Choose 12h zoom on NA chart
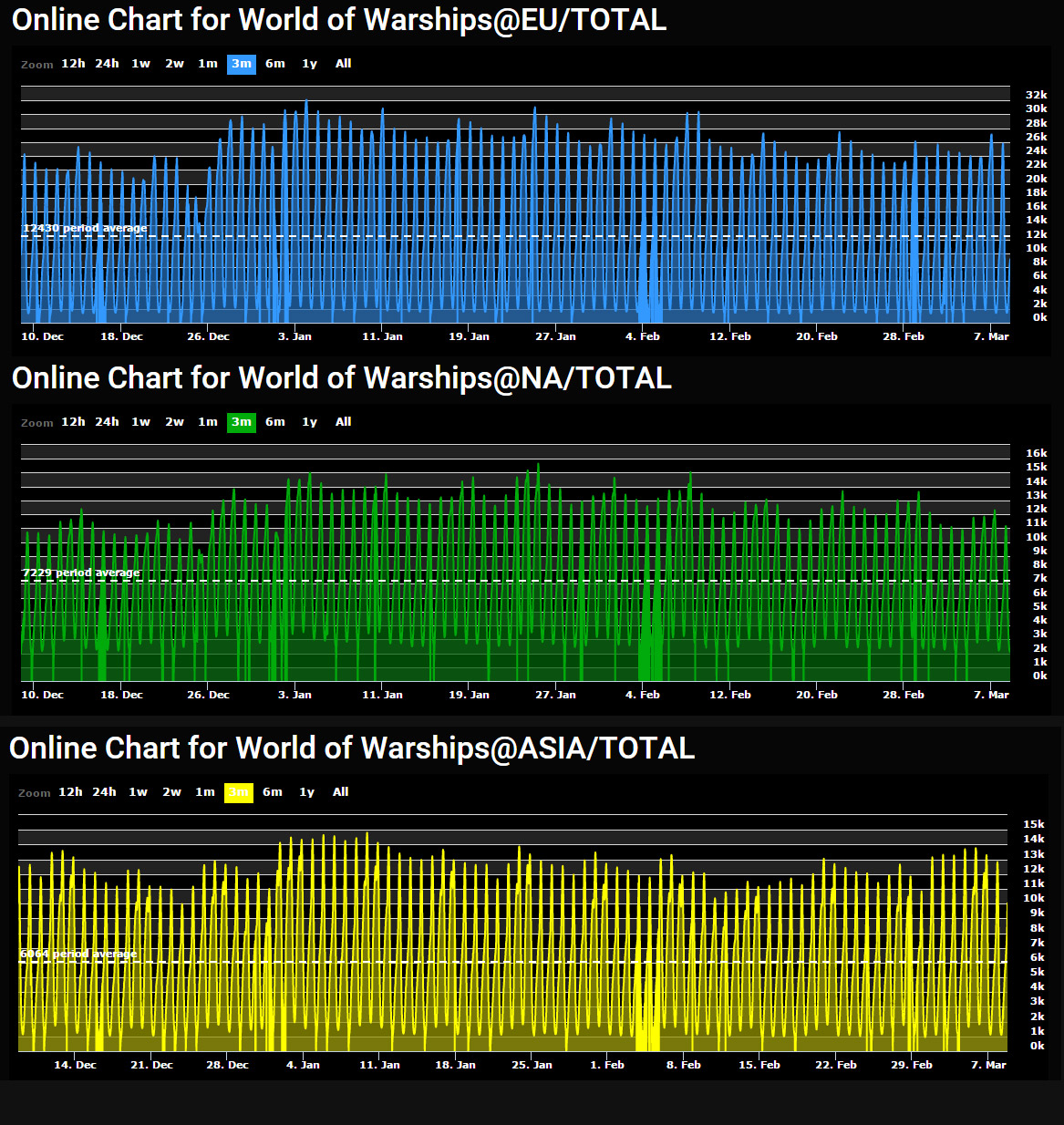Image resolution: width=1064 pixels, height=1125 pixels. (x=73, y=422)
